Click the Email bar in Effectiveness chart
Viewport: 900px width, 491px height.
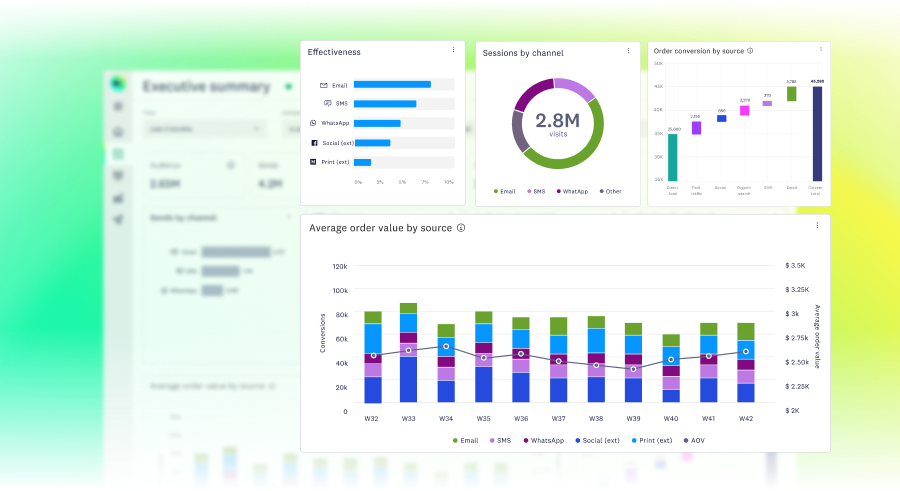pos(392,85)
